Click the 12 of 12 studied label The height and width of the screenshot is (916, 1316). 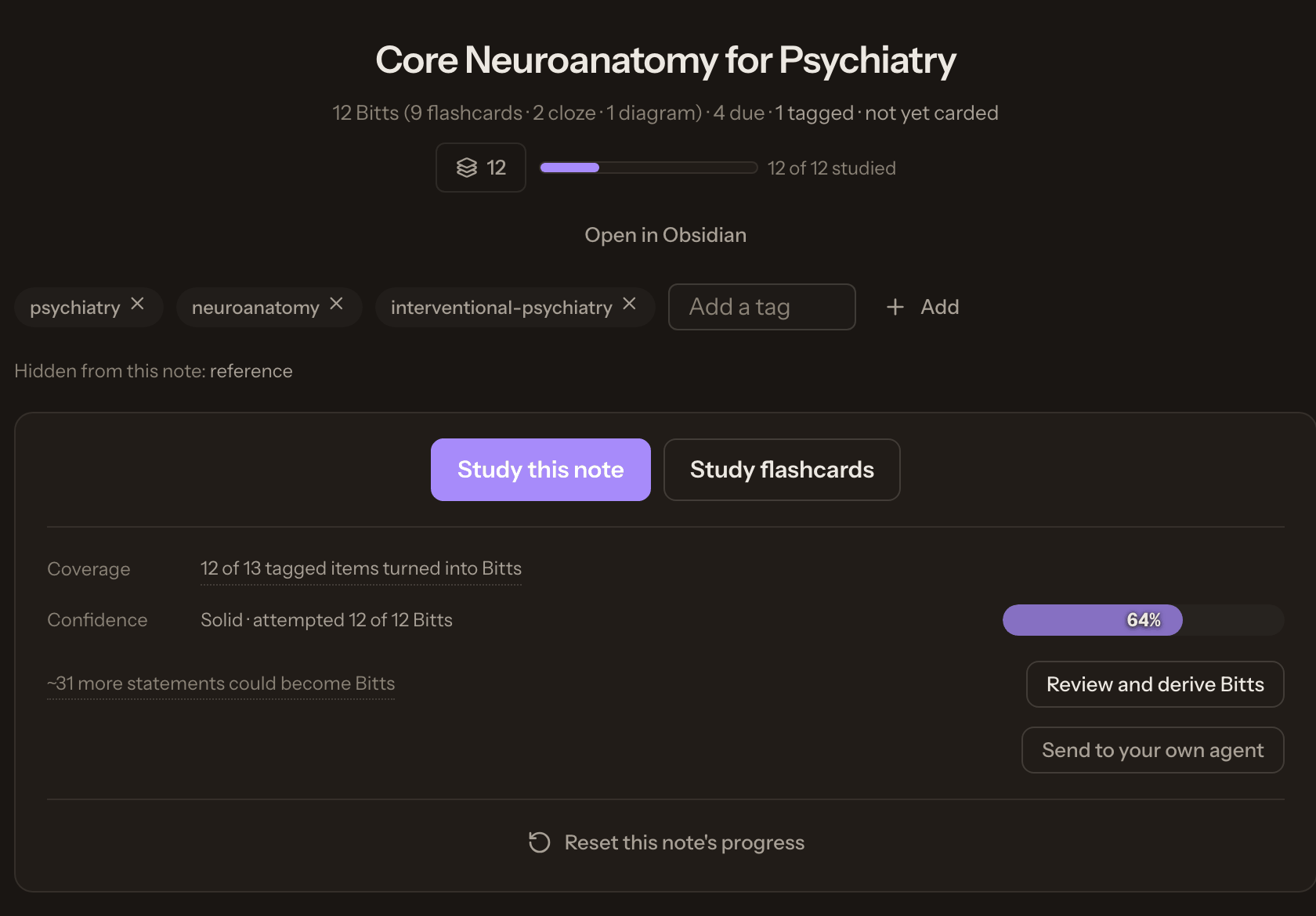click(831, 168)
